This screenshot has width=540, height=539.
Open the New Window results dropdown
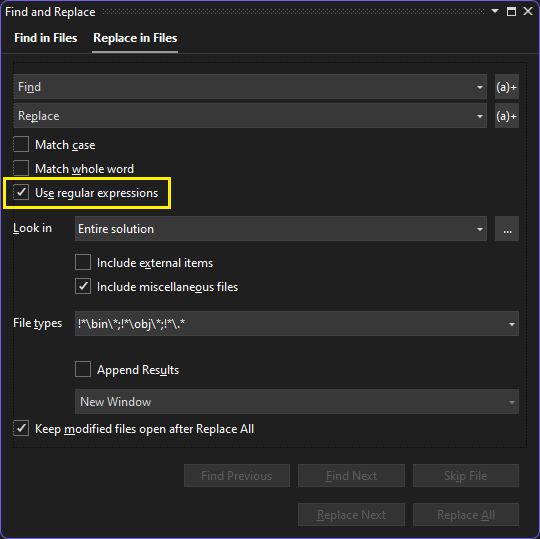click(297, 402)
